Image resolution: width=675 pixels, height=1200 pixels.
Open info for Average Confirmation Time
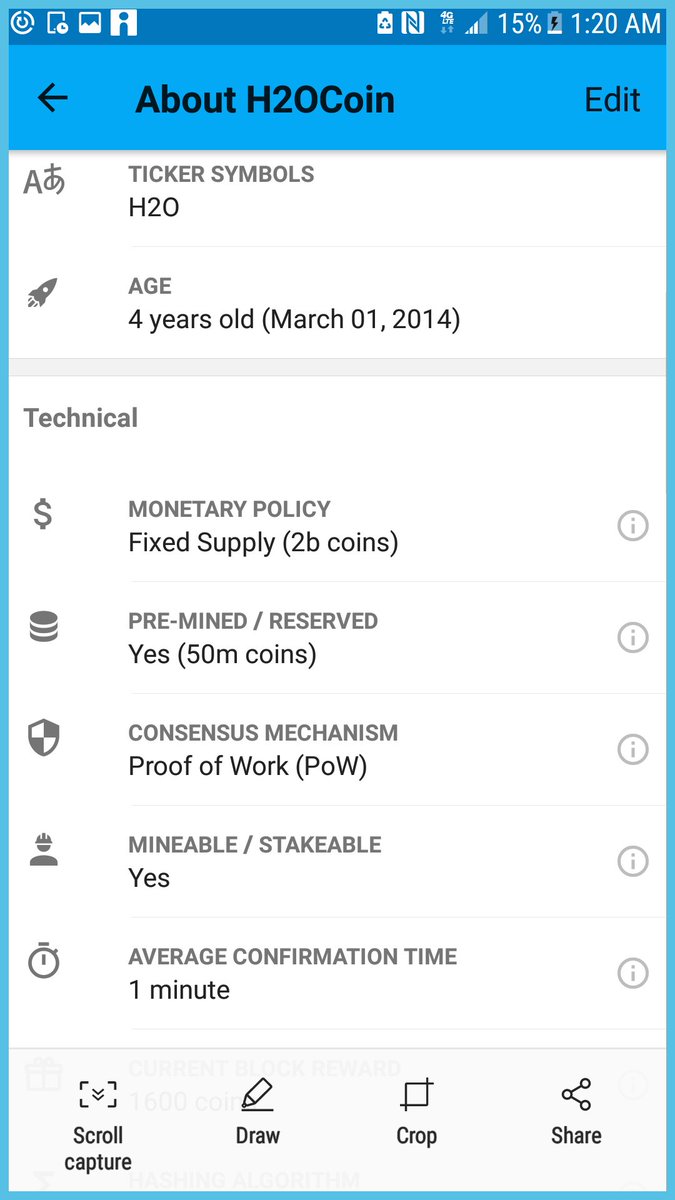point(633,973)
